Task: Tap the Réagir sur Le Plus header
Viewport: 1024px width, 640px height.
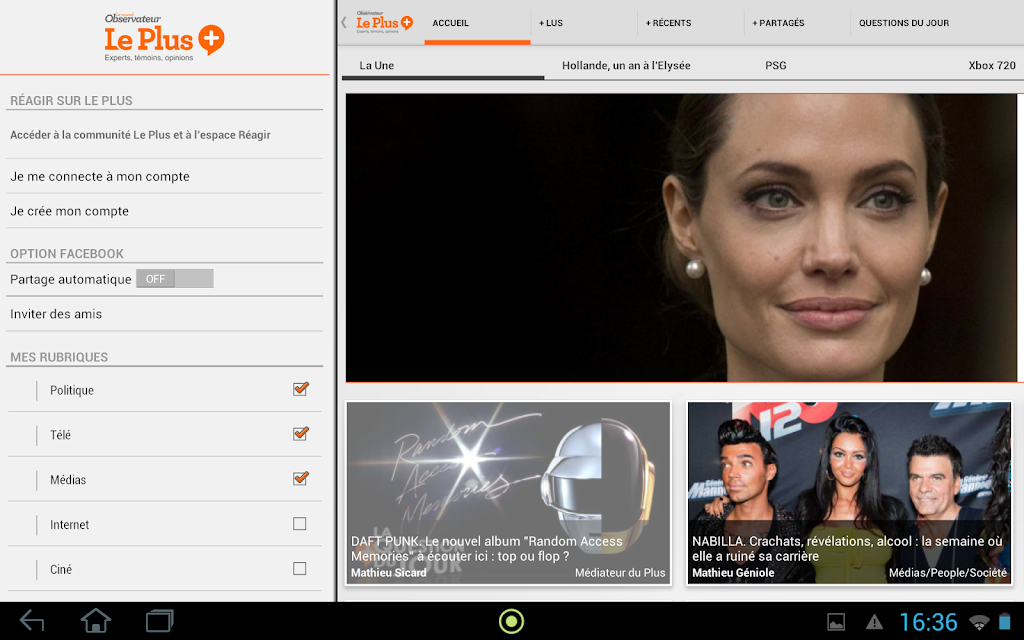Action: 71,101
